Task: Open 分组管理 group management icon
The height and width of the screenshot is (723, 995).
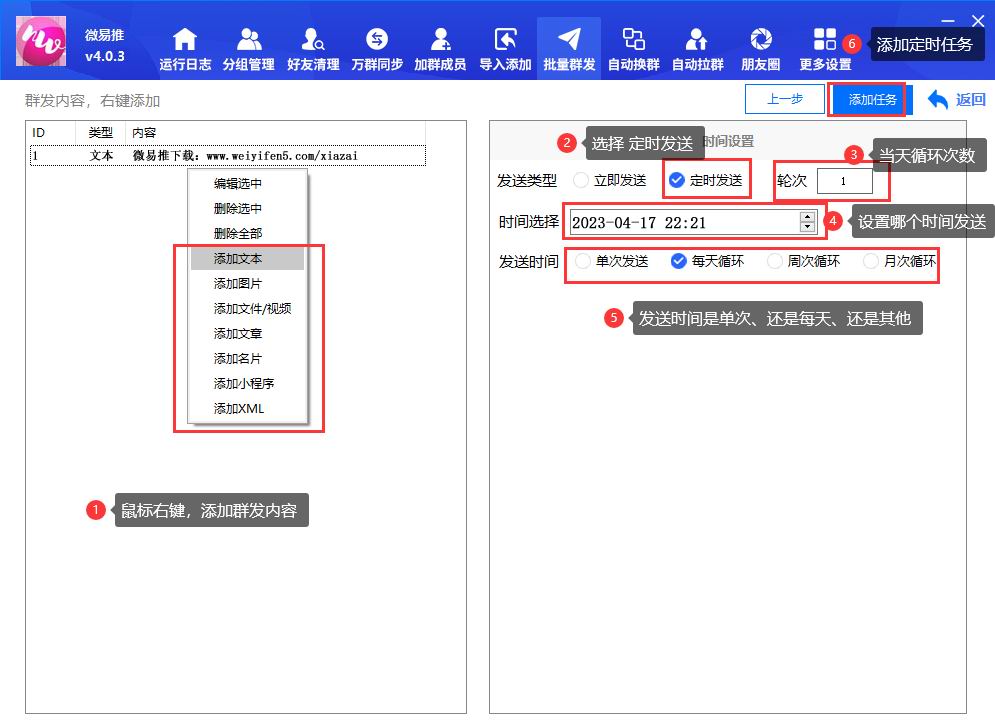Action: click(249, 40)
